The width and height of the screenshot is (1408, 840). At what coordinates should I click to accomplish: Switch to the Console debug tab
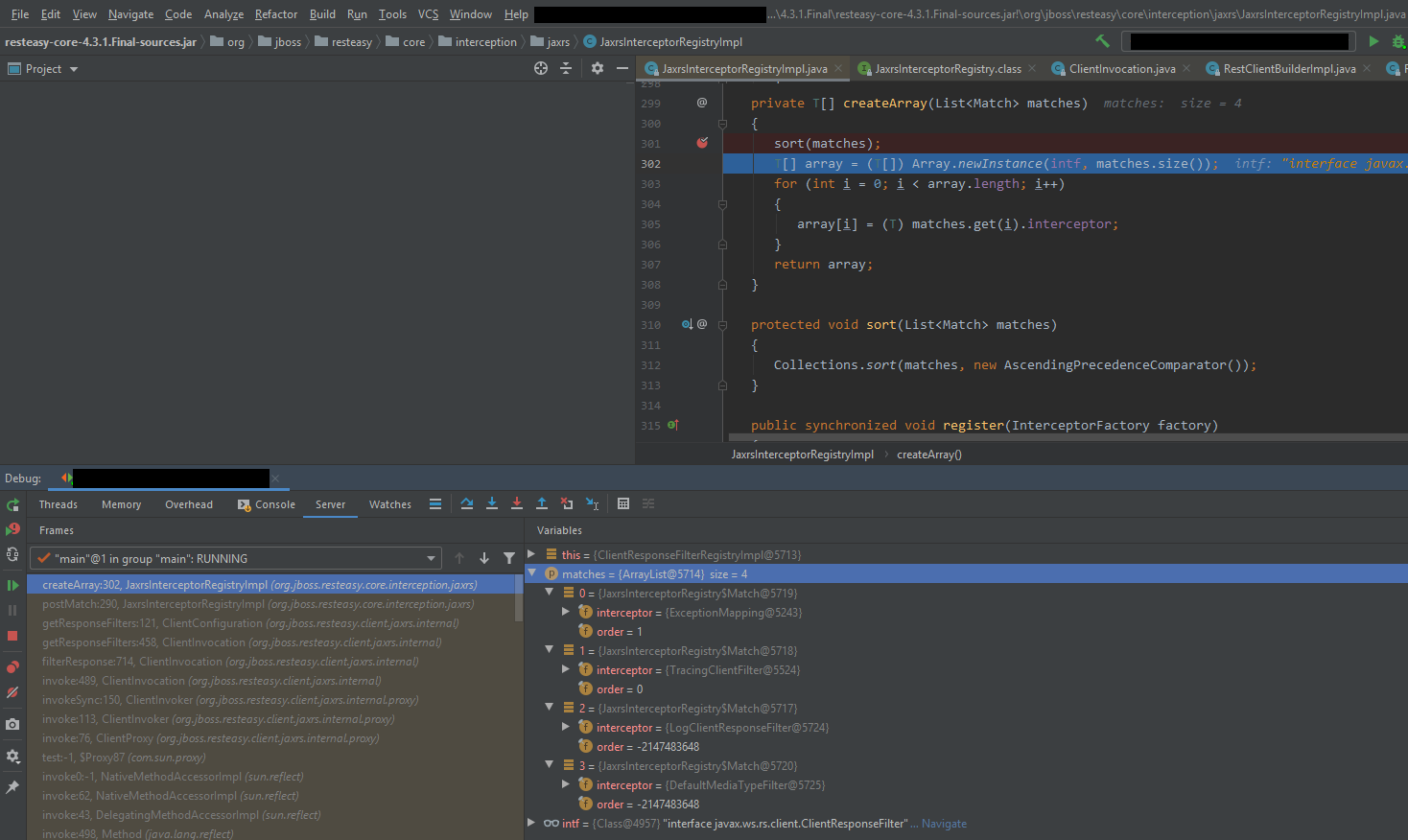tap(274, 504)
